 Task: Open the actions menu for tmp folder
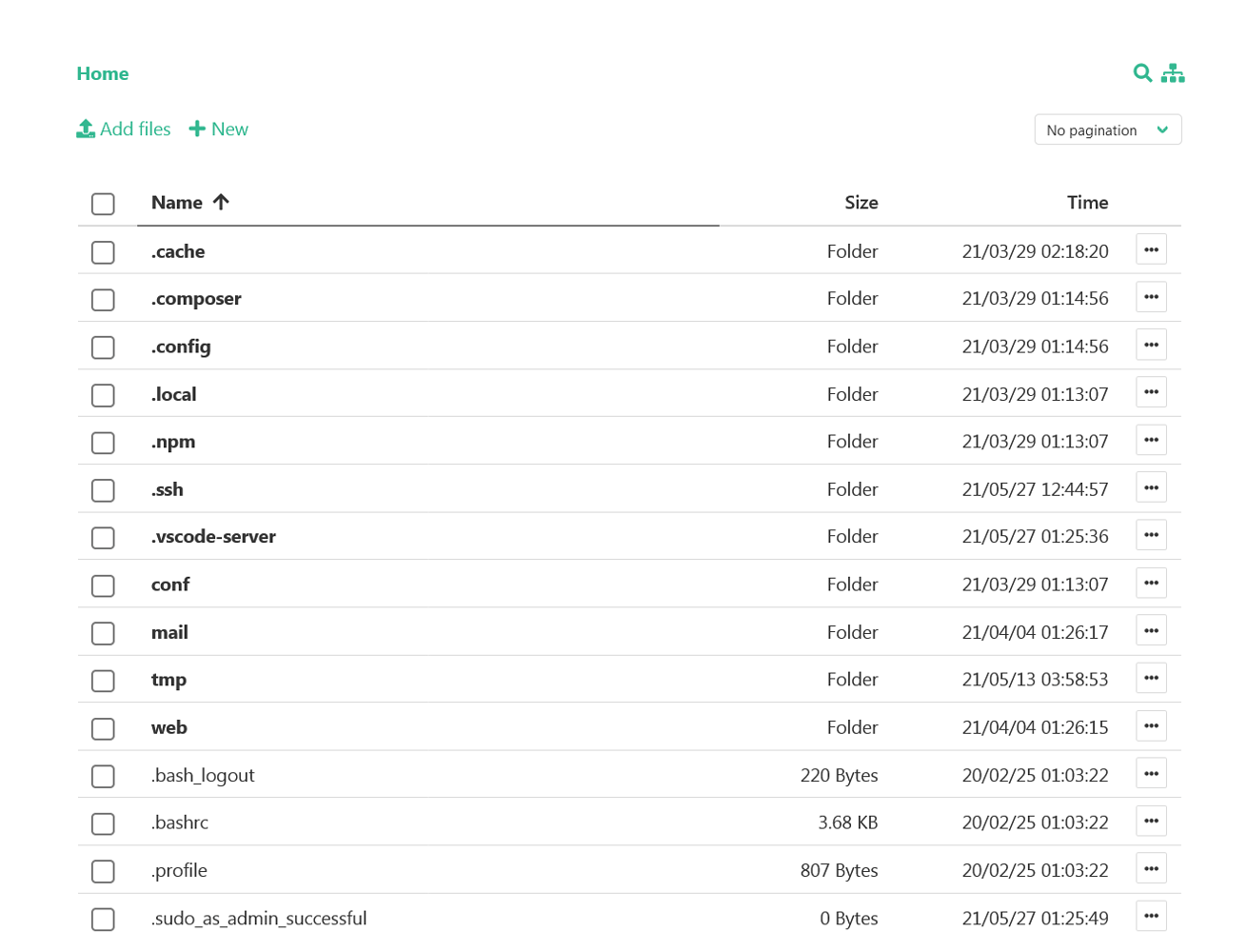tap(1151, 678)
